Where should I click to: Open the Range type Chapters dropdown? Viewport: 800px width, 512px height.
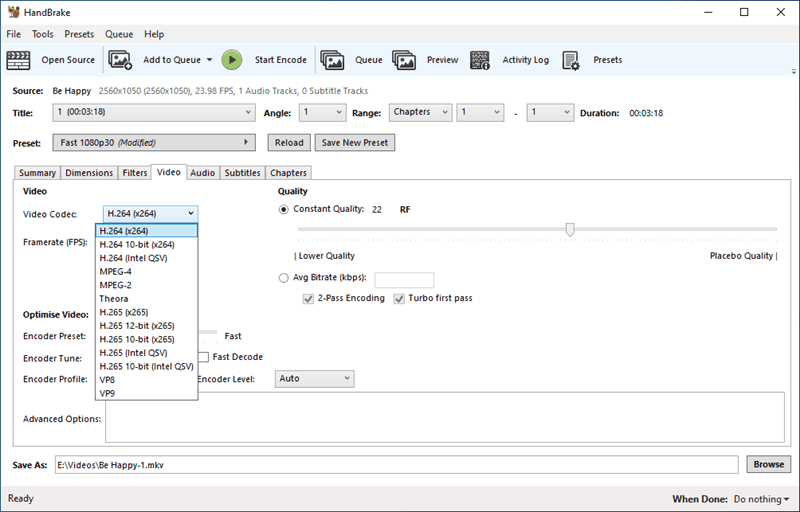420,112
